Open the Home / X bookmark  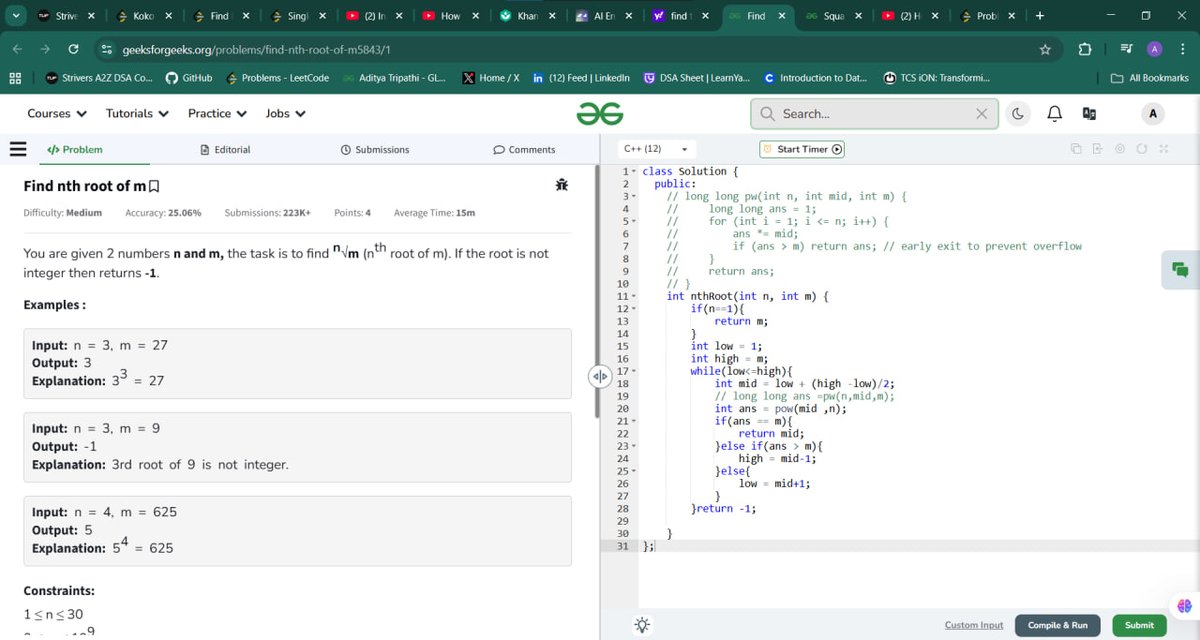point(490,78)
